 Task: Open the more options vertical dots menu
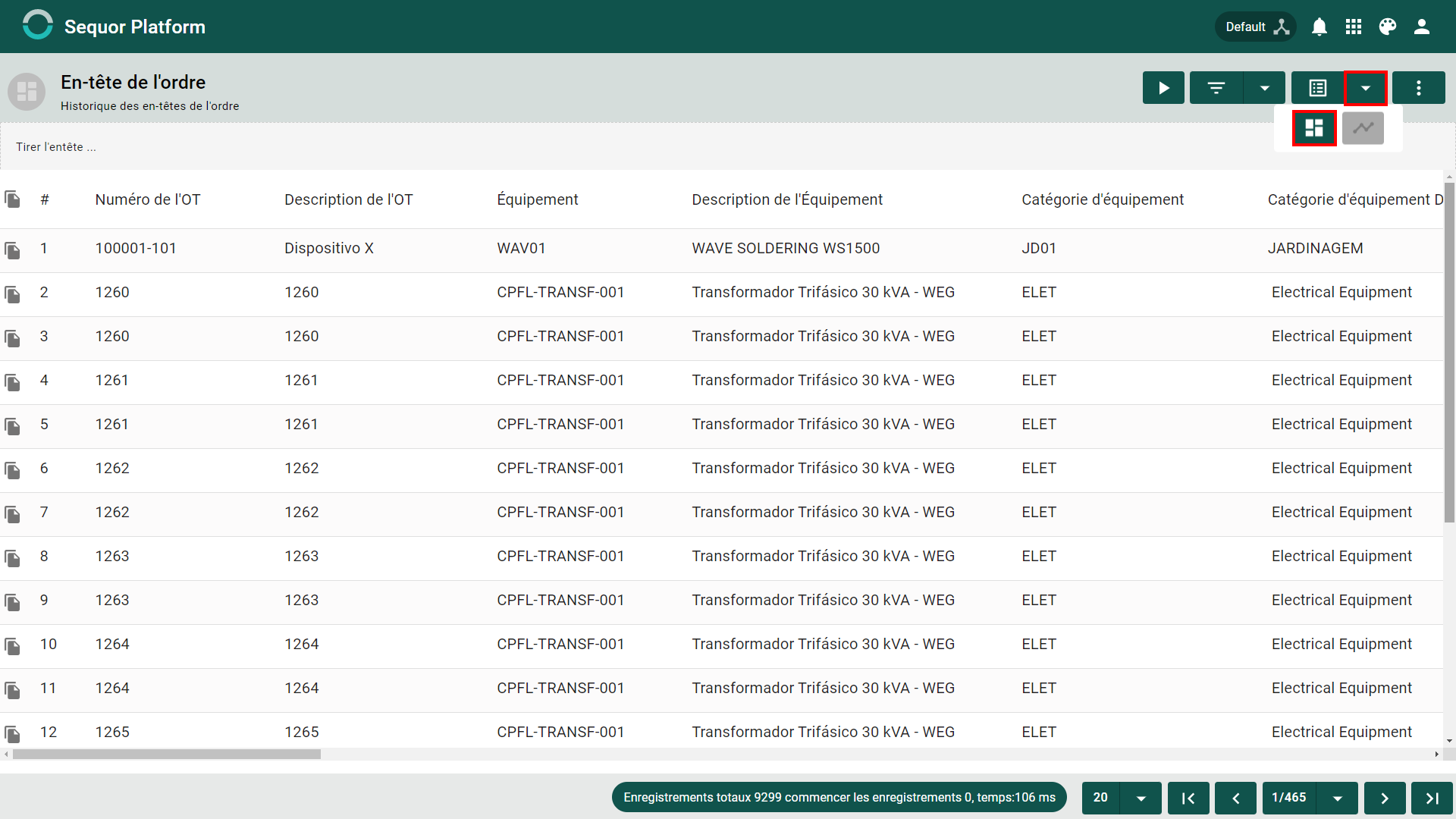tap(1419, 88)
